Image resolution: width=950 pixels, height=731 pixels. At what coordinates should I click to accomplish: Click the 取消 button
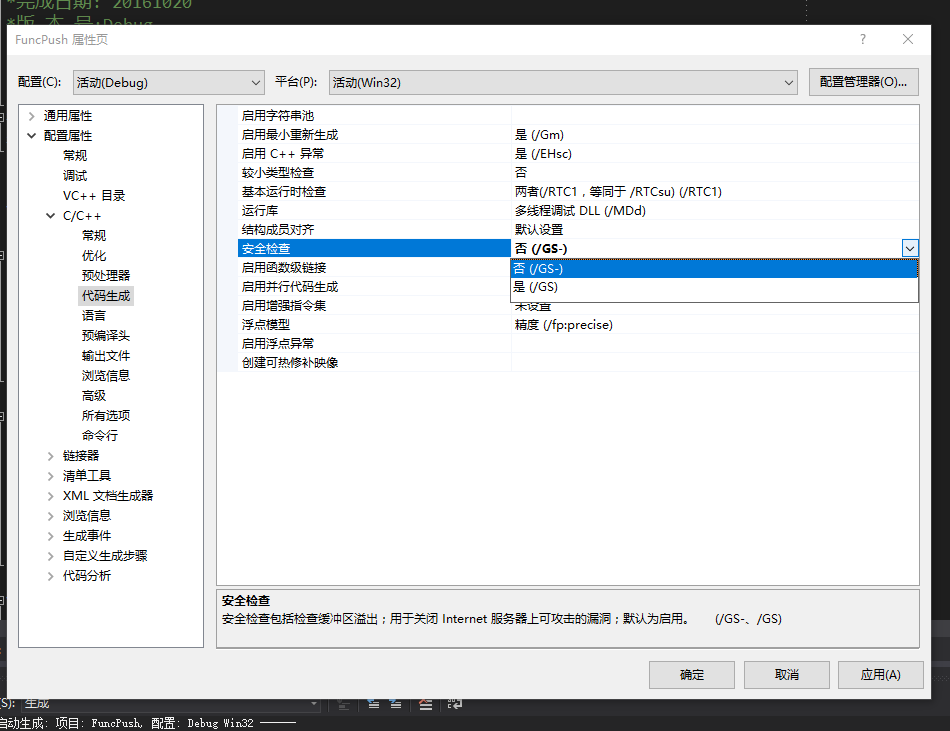pos(786,675)
